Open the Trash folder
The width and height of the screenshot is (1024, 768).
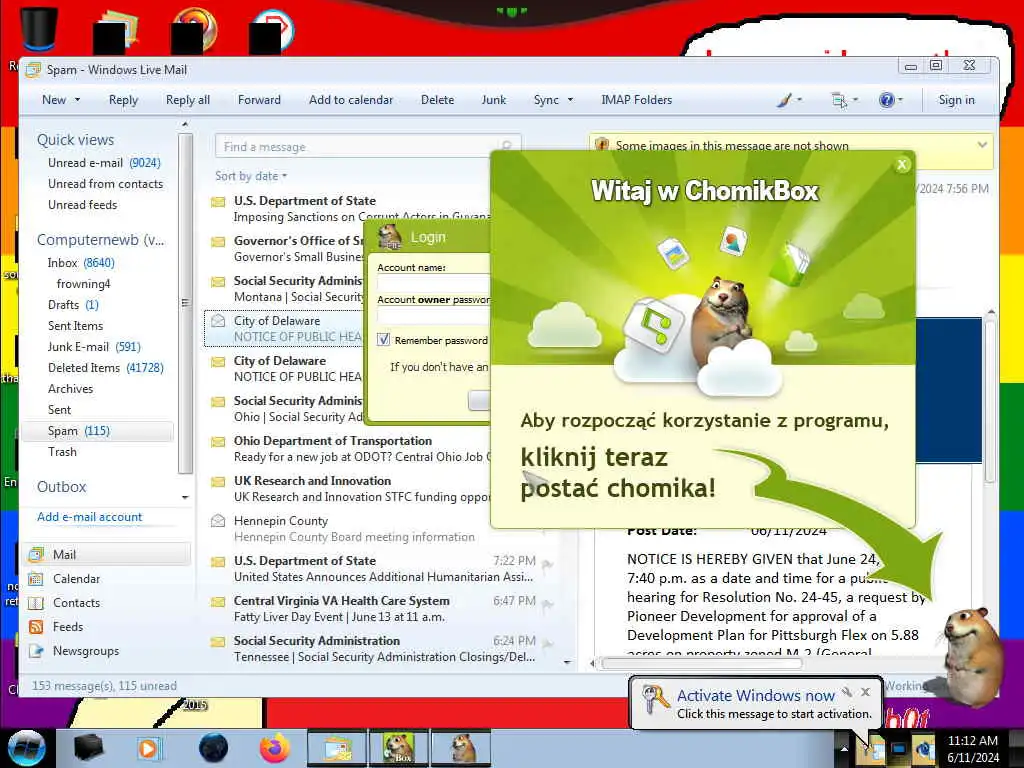(62, 451)
